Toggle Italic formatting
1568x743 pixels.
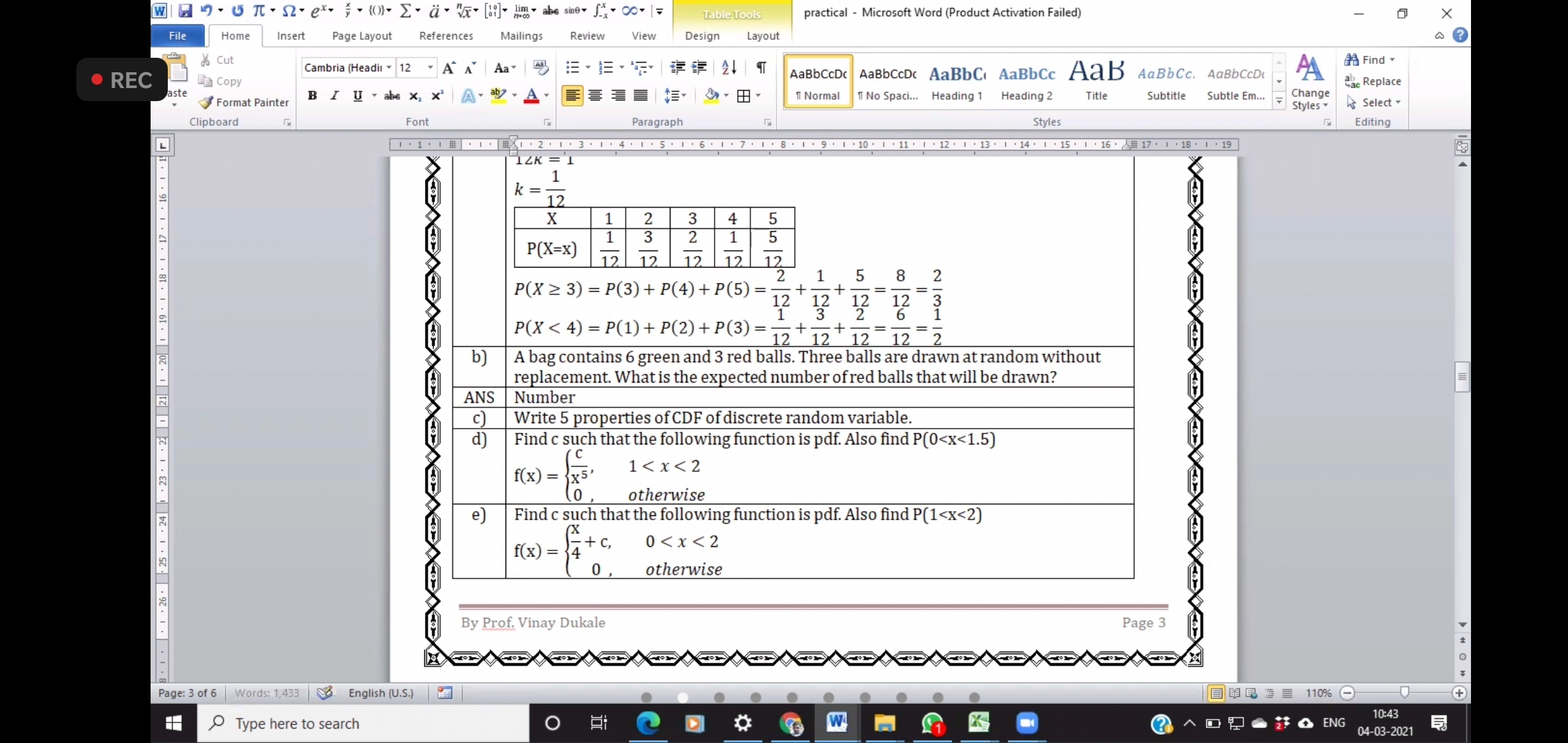point(335,96)
